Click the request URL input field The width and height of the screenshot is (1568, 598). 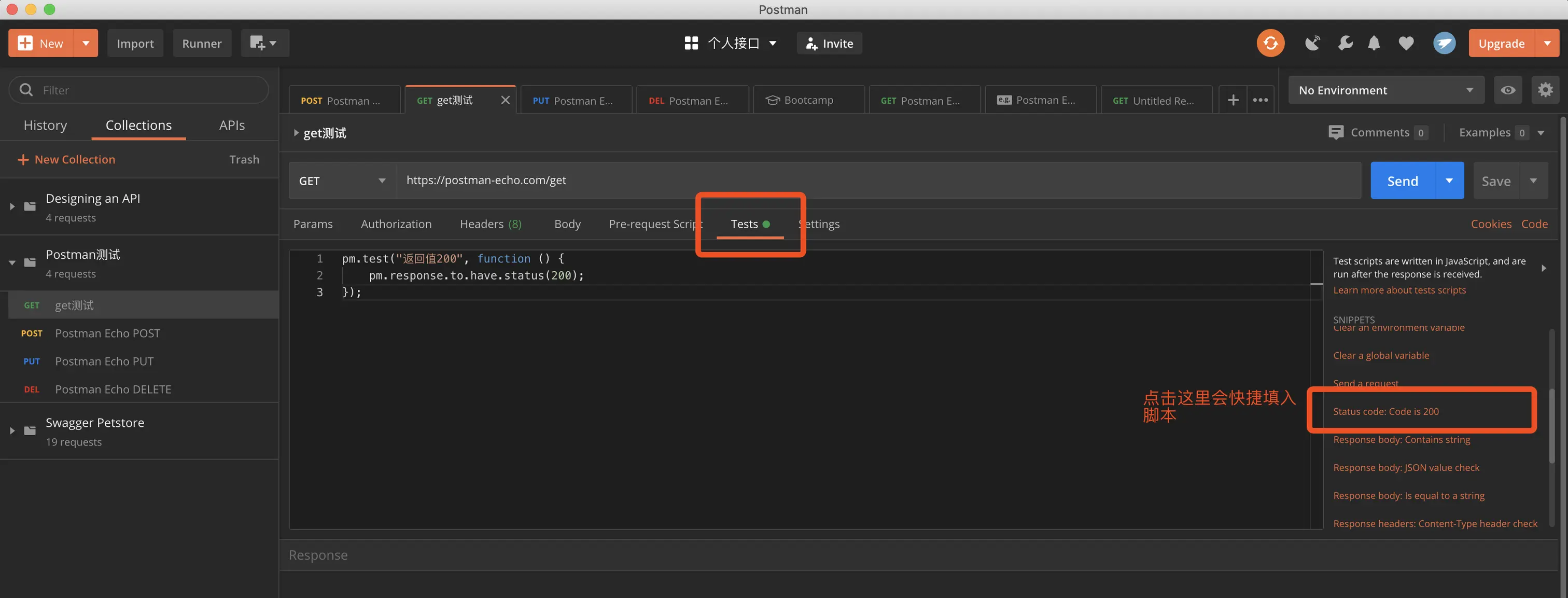(x=876, y=180)
